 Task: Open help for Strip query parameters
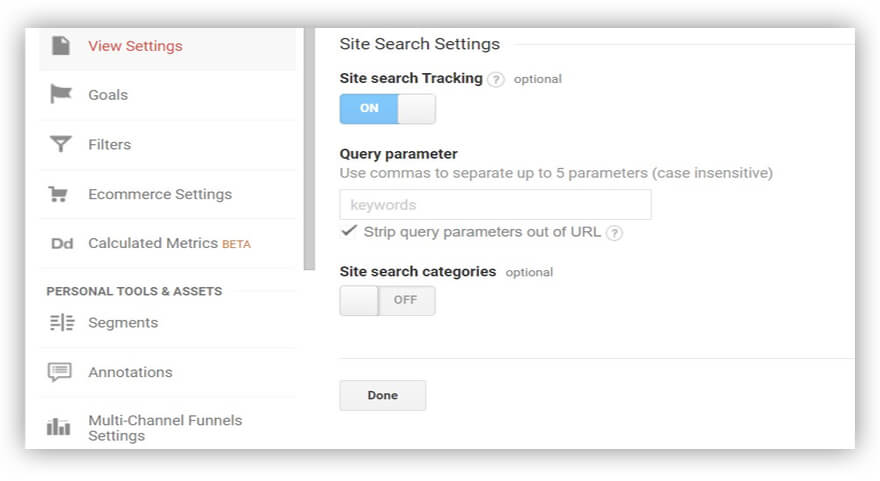pyautogui.click(x=614, y=233)
